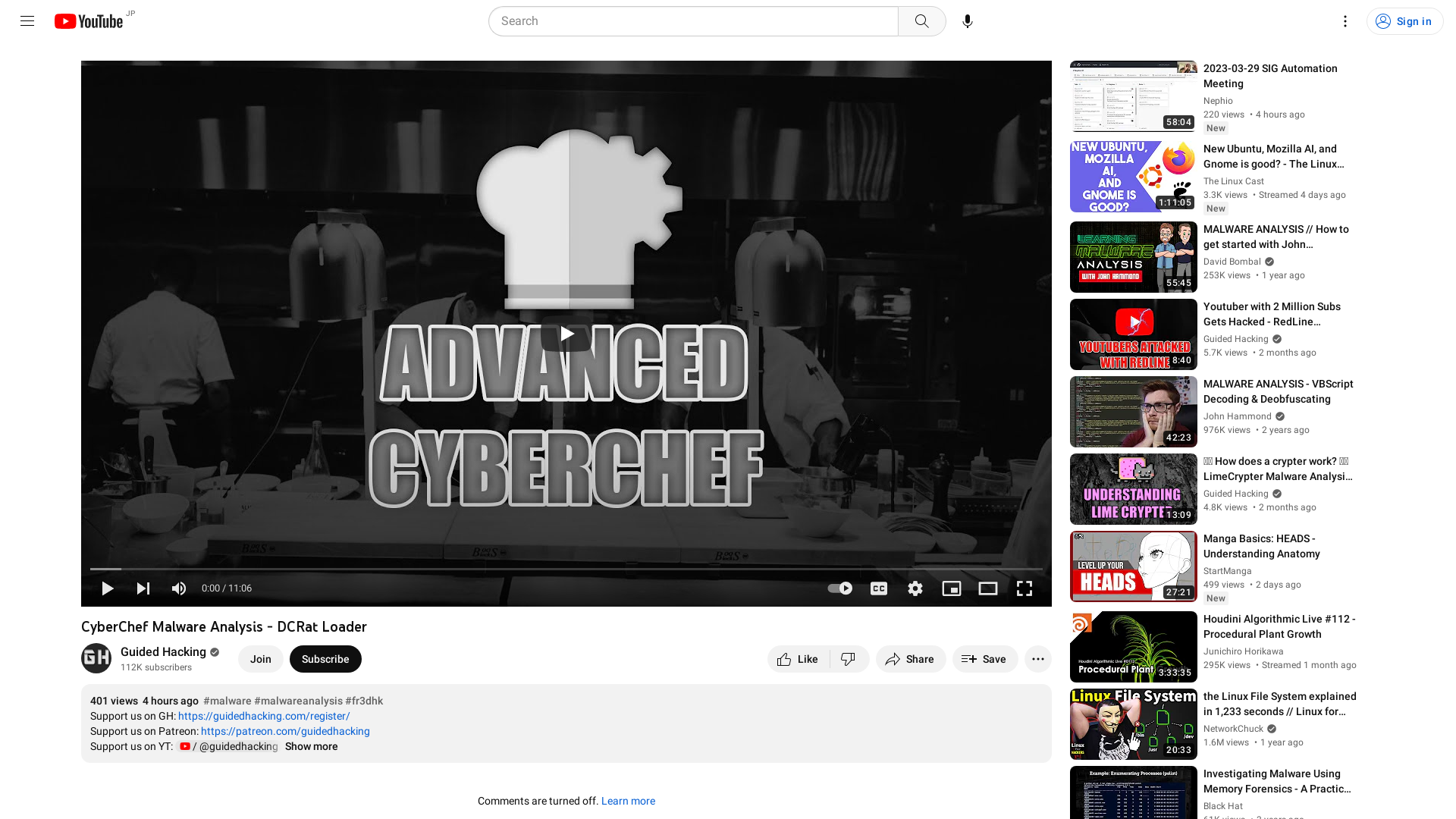The image size is (1456, 819).
Task: Click the play button to start video
Action: tap(107, 588)
